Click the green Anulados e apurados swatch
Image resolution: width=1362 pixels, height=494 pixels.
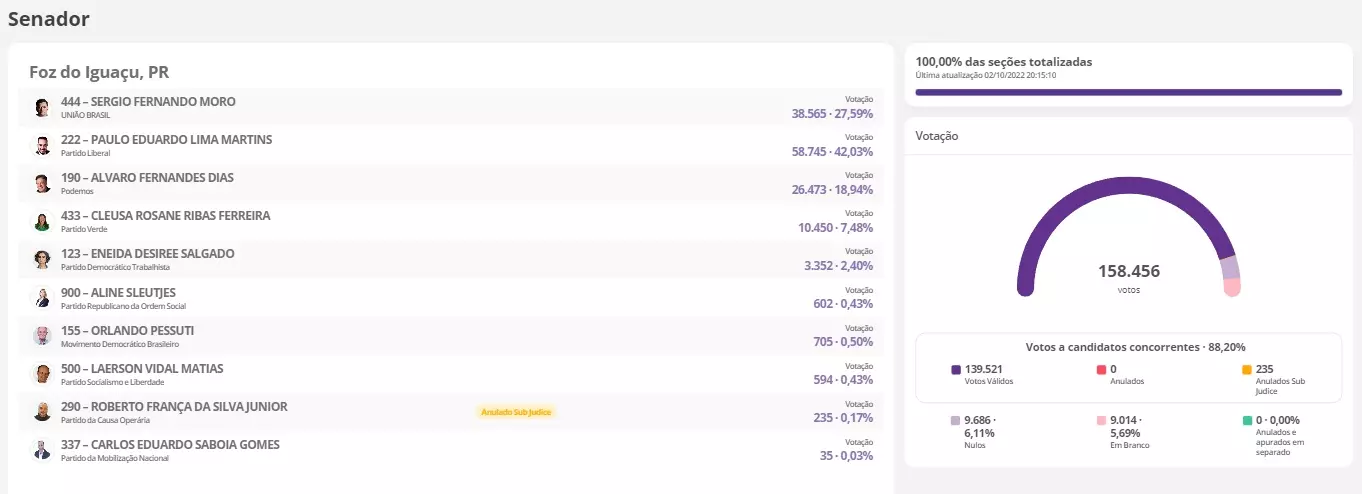[x=1246, y=421]
